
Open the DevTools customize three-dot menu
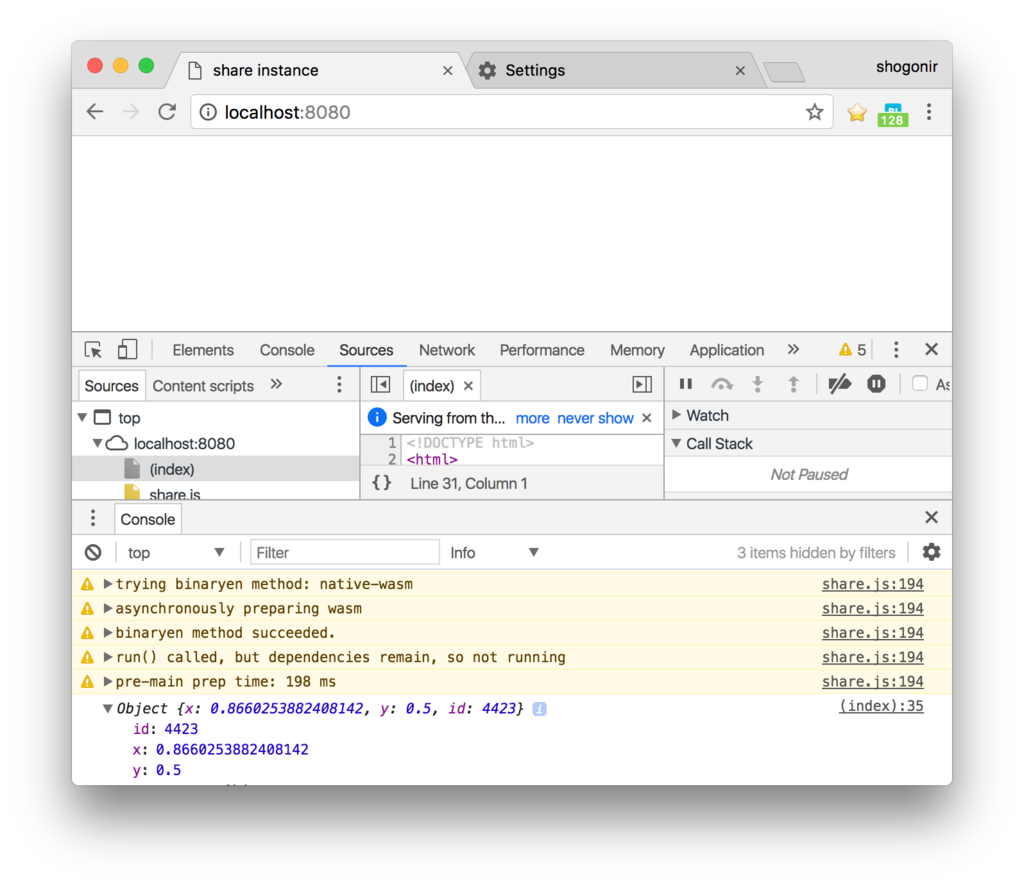[x=895, y=350]
